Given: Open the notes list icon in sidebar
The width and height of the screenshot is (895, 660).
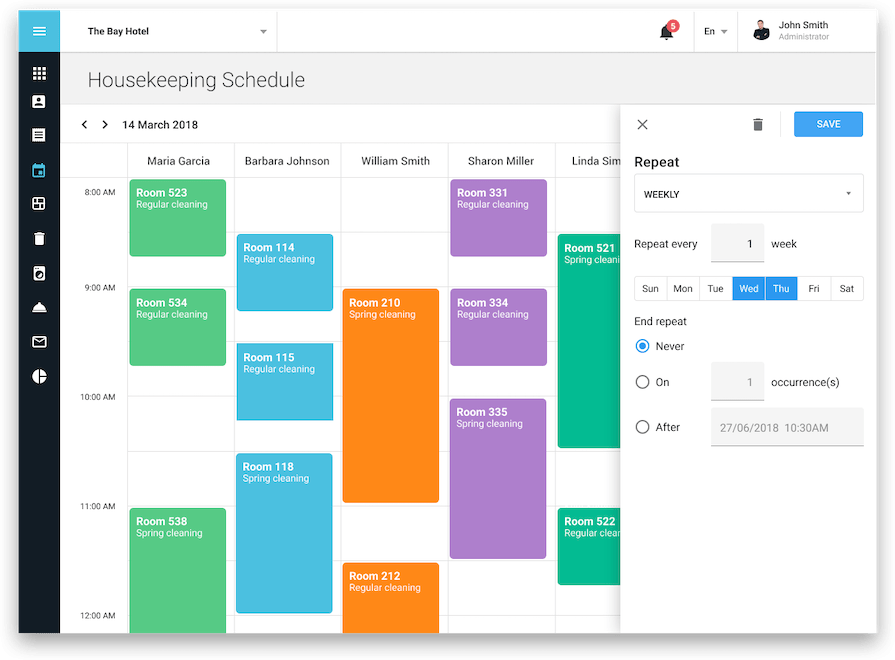Looking at the screenshot, I should click(x=38, y=134).
